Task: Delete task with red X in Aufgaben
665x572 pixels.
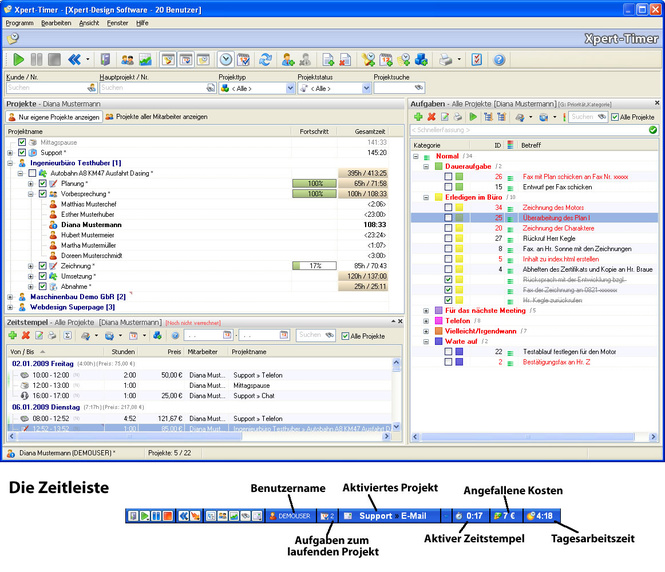Action: click(432, 117)
